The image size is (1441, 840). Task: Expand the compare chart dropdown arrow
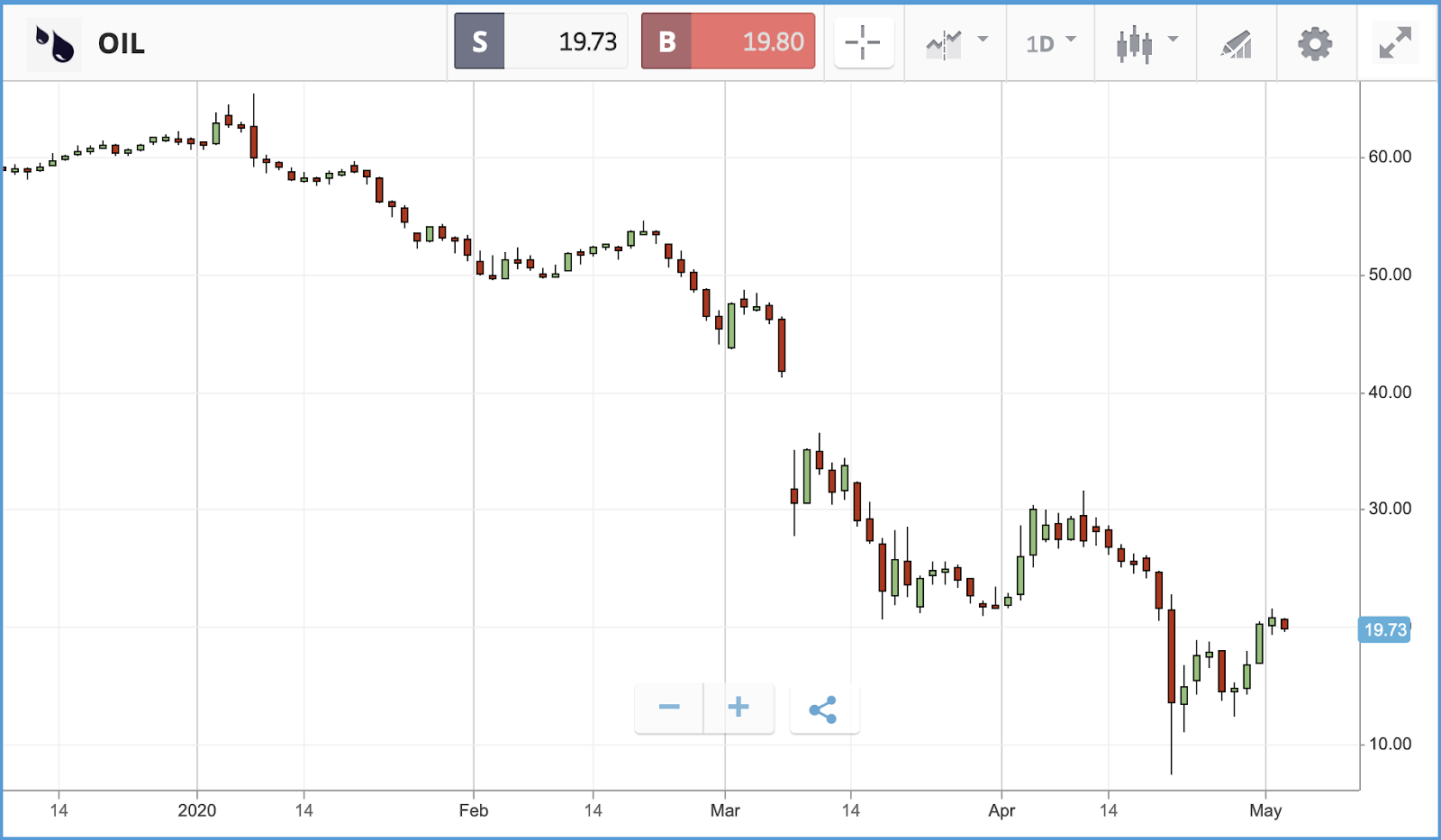[983, 40]
